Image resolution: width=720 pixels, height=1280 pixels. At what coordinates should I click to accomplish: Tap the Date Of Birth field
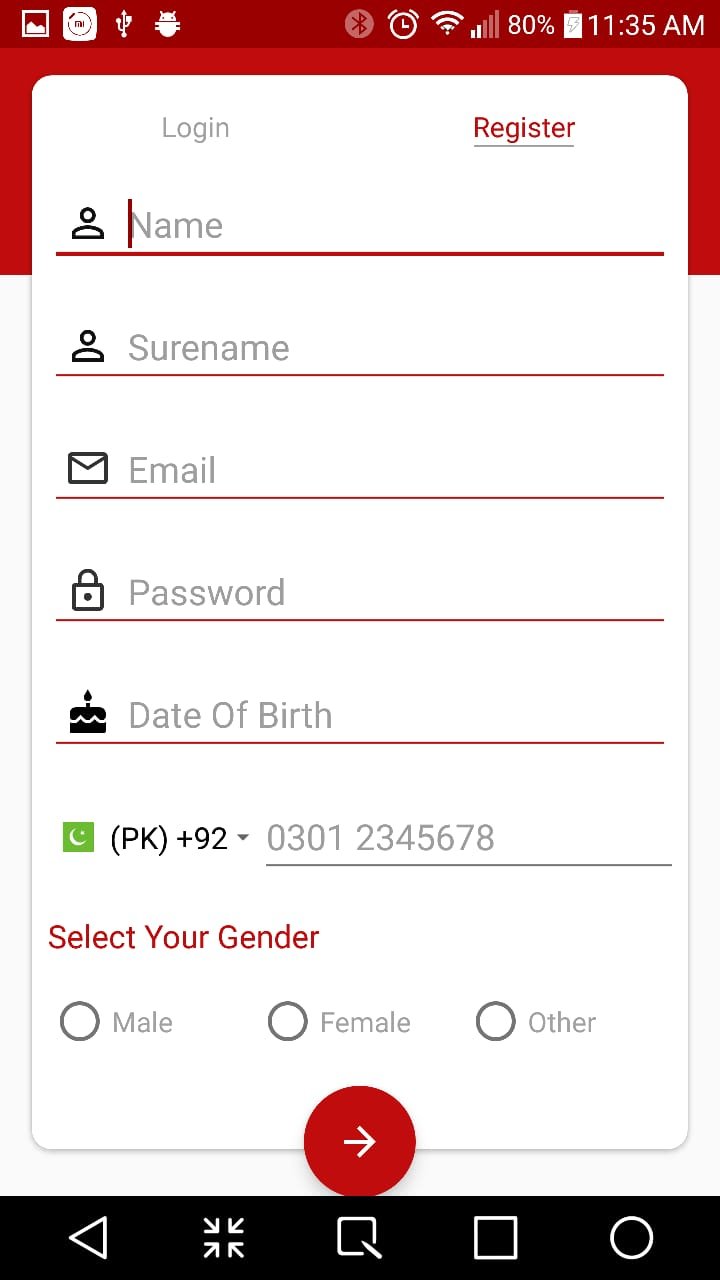coord(394,715)
